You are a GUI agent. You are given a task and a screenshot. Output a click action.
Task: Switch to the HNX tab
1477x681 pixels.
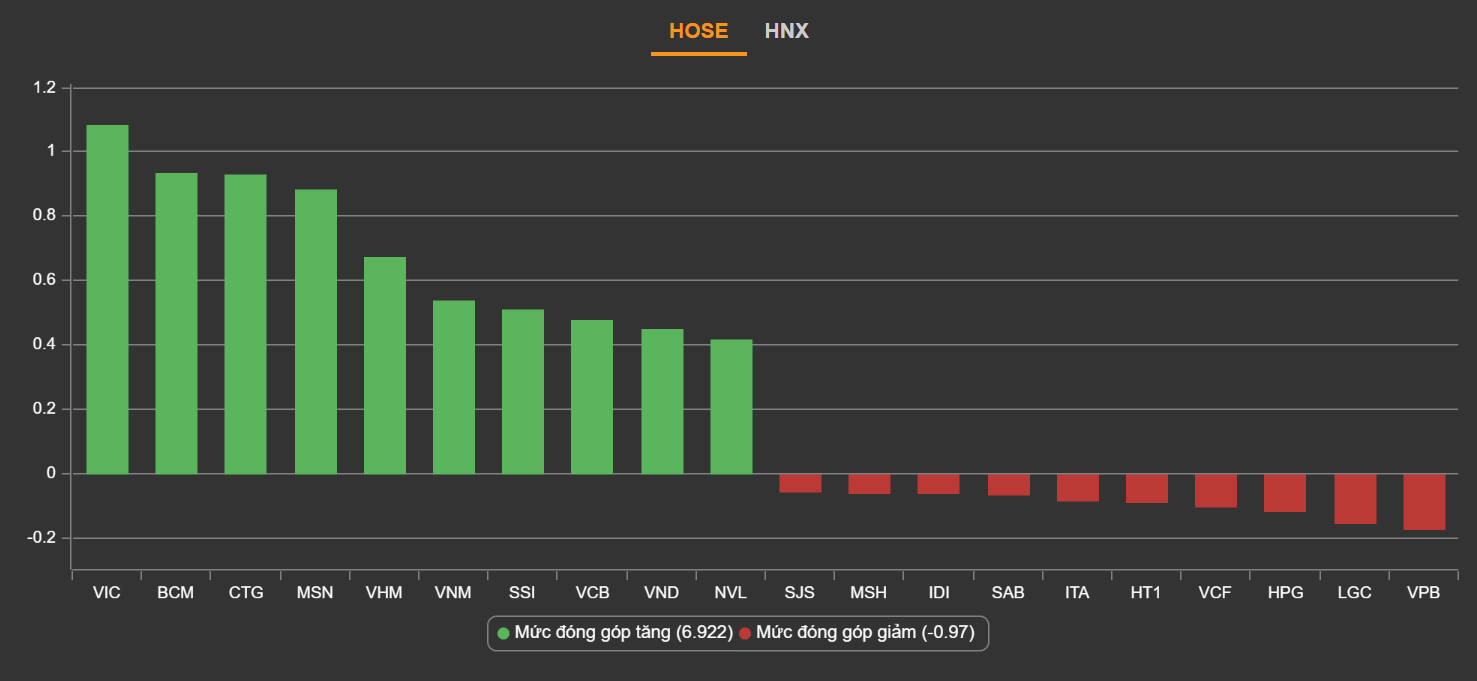pyautogui.click(x=786, y=31)
